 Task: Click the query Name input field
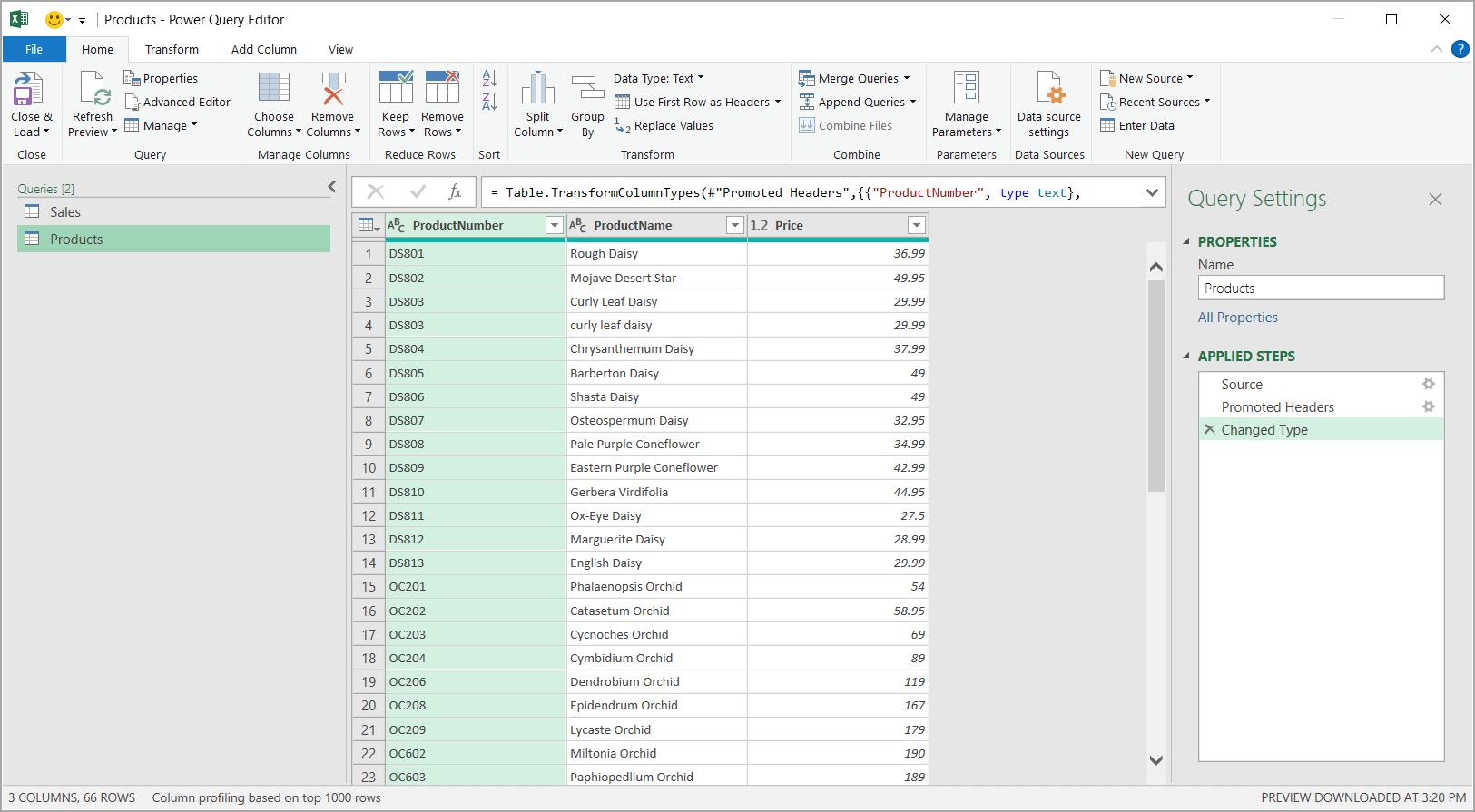(x=1321, y=288)
